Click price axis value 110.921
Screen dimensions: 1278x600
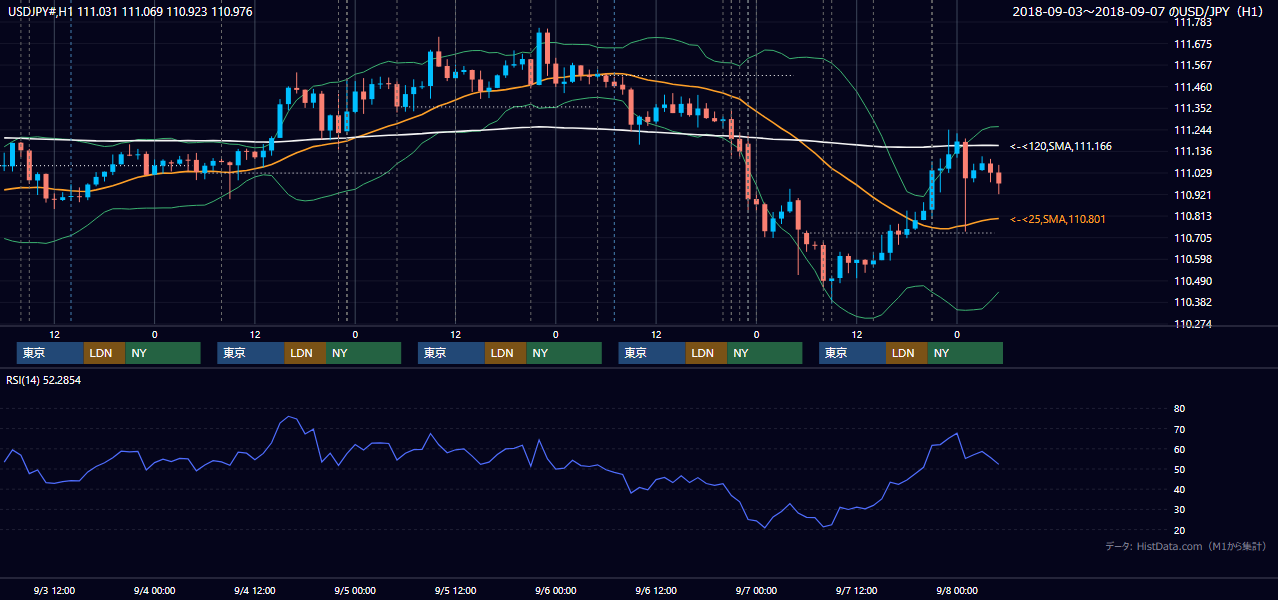[x=1192, y=195]
